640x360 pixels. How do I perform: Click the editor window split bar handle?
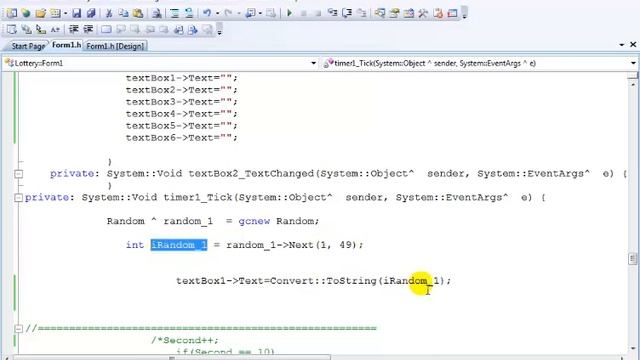coord(633,76)
